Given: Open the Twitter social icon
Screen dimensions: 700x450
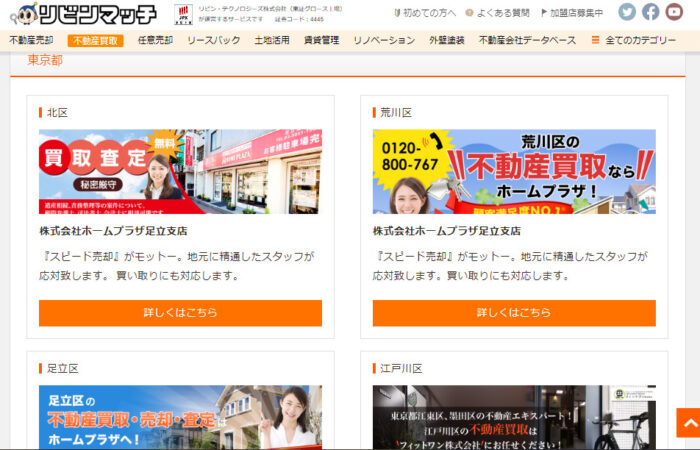Looking at the screenshot, I should [627, 12].
